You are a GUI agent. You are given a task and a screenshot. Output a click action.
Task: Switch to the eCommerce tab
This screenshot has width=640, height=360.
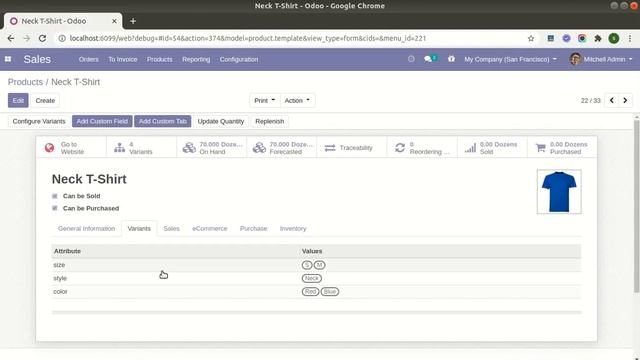click(209, 229)
